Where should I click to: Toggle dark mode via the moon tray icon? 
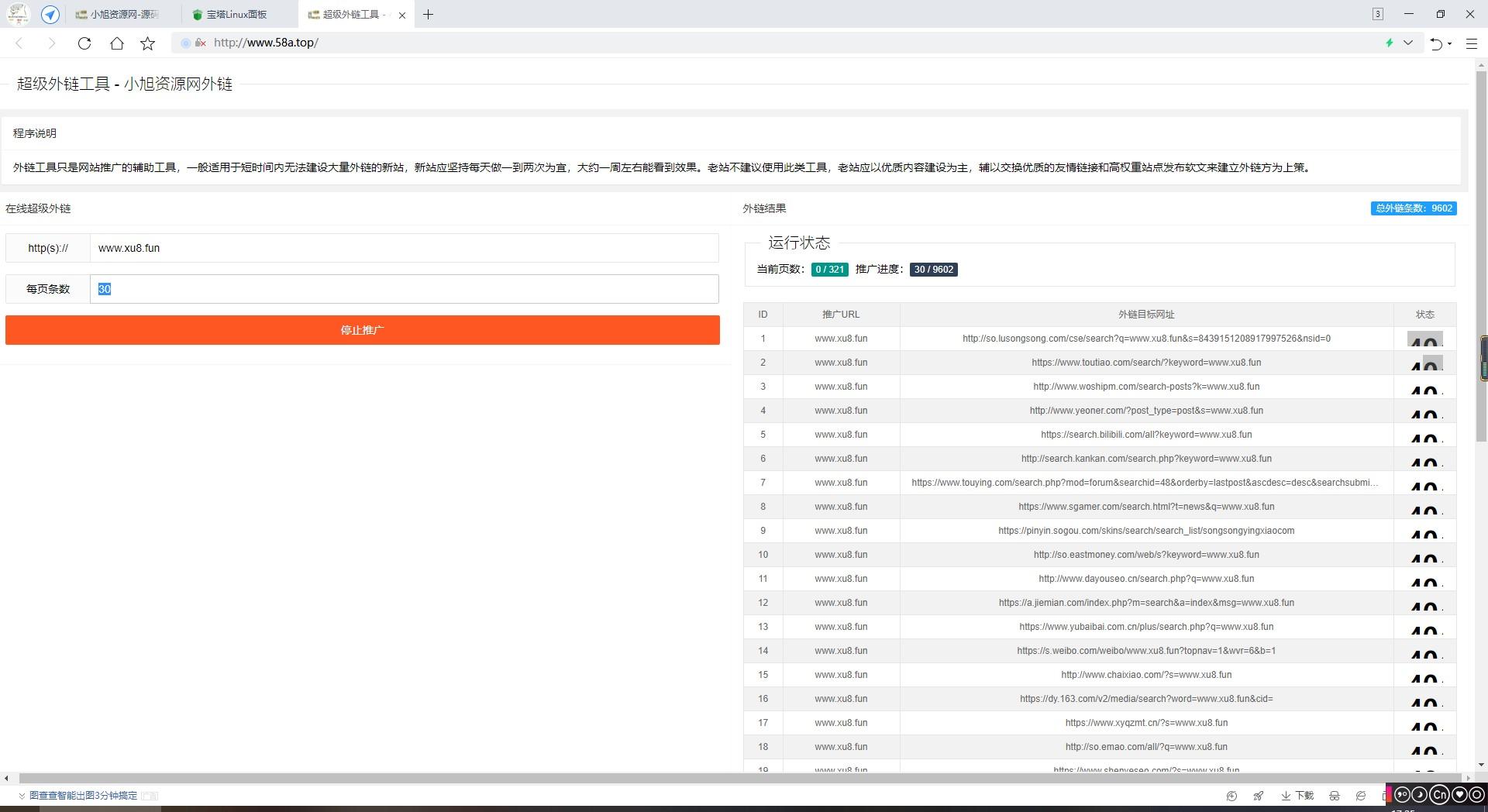1419,795
